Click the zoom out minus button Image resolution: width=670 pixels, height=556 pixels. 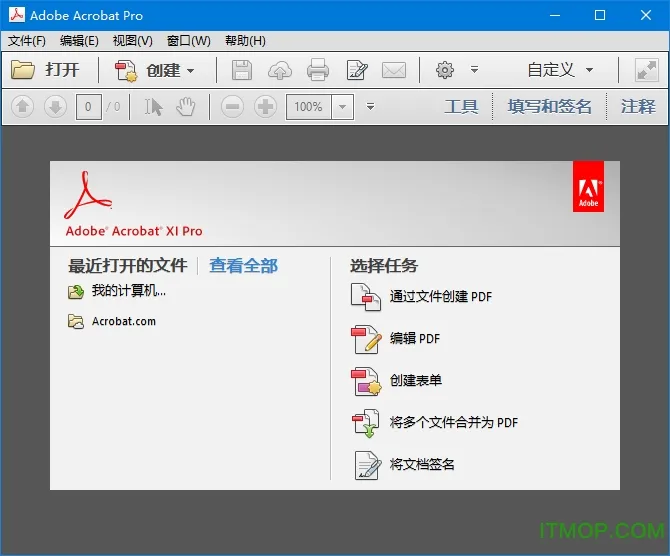232,106
